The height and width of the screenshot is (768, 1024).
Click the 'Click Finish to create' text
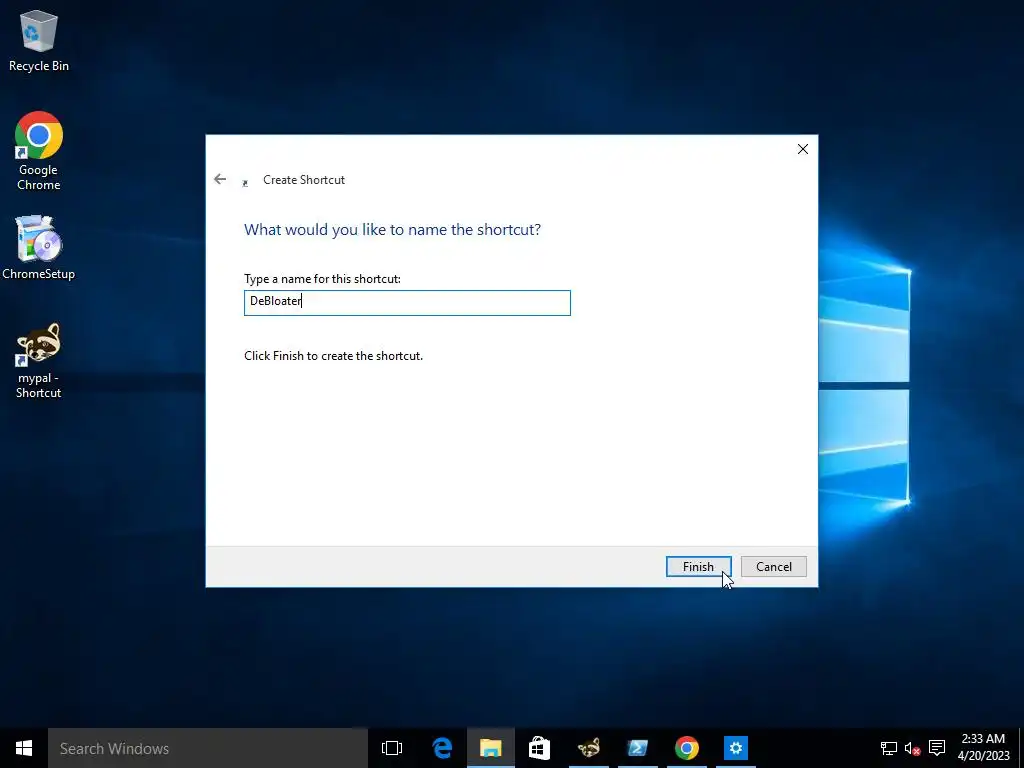pyautogui.click(x=334, y=356)
